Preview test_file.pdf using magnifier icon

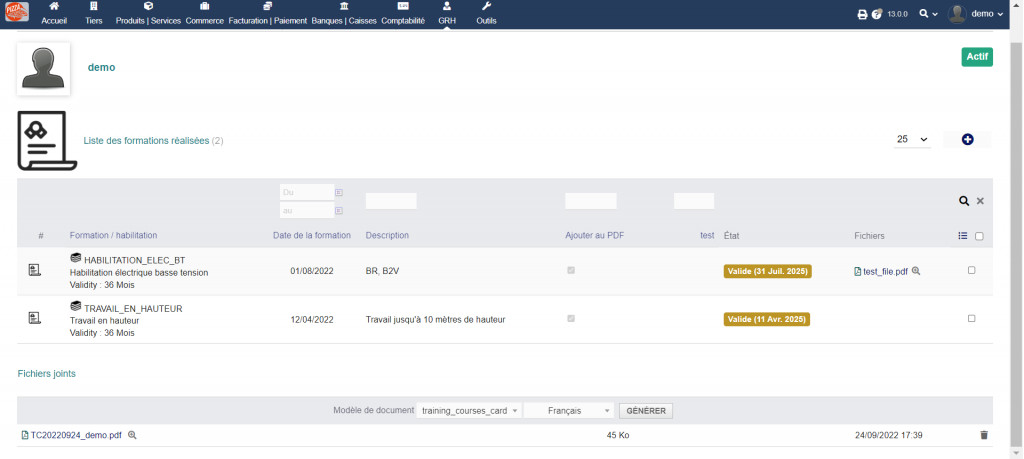916,271
